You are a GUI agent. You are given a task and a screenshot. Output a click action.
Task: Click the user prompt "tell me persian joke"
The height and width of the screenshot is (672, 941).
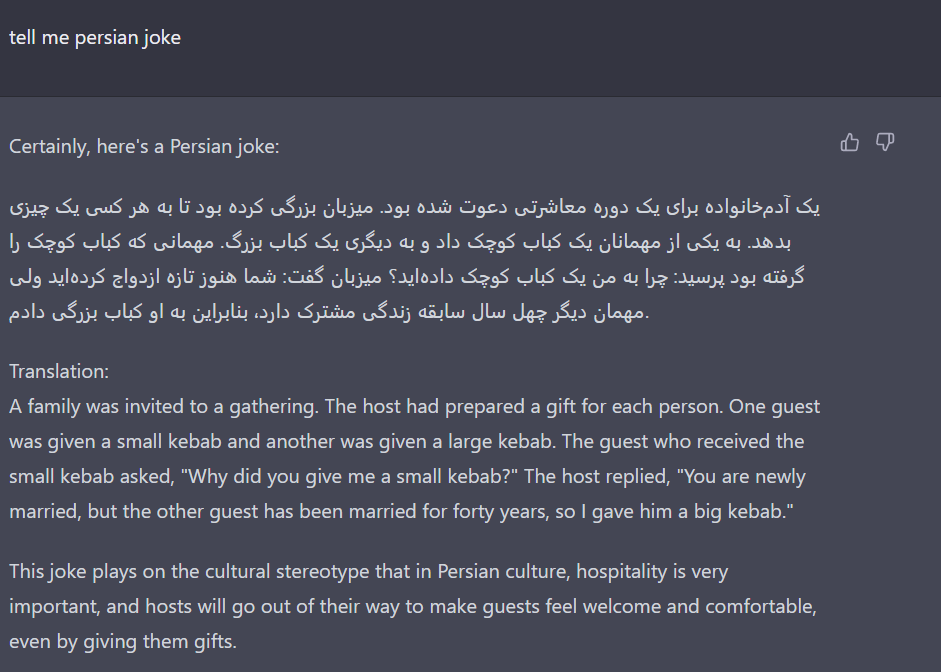point(95,37)
